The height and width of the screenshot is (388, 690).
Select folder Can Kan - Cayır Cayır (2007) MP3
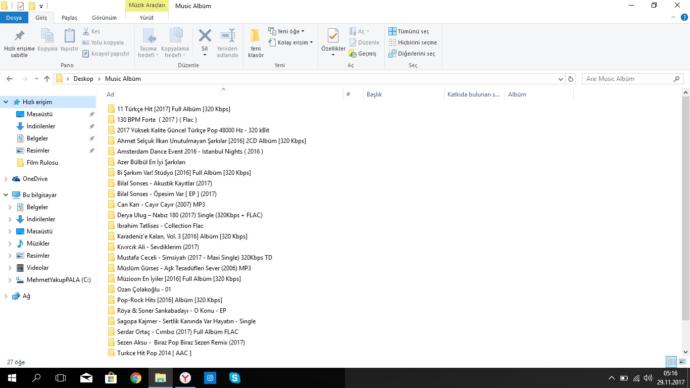tap(161, 205)
